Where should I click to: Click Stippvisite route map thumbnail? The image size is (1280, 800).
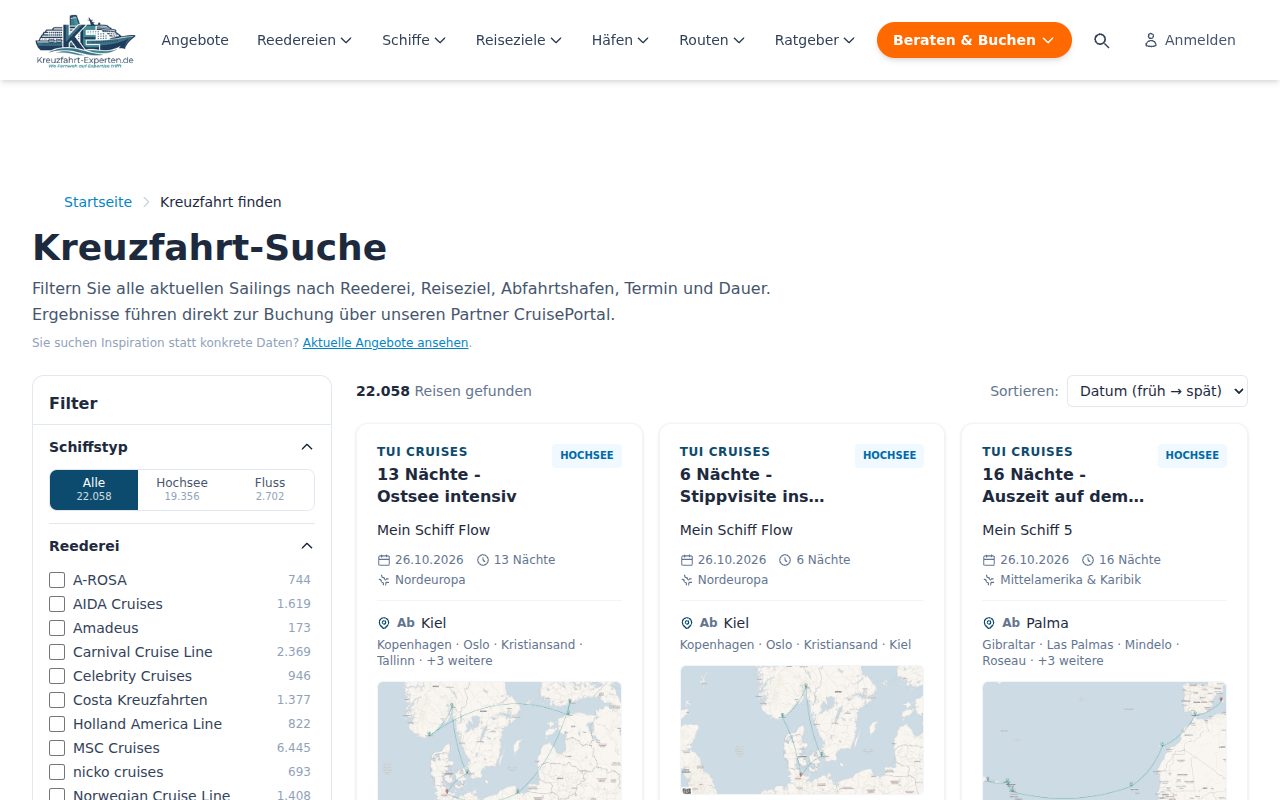[x=802, y=730]
